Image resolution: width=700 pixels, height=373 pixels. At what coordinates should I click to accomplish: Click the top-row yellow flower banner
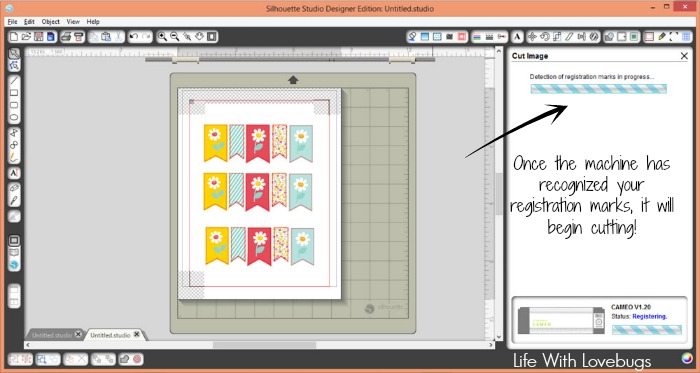(216, 143)
